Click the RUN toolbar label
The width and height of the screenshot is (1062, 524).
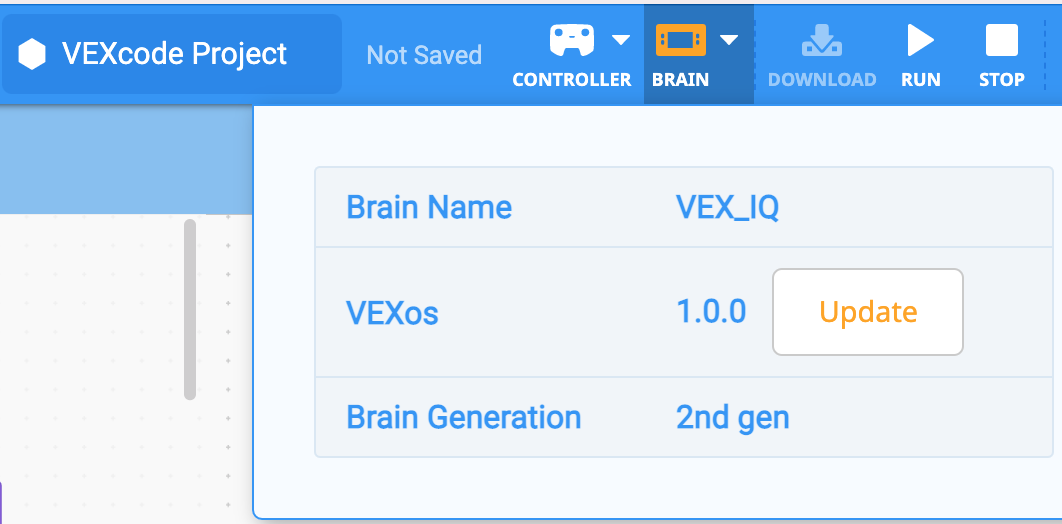[920, 80]
